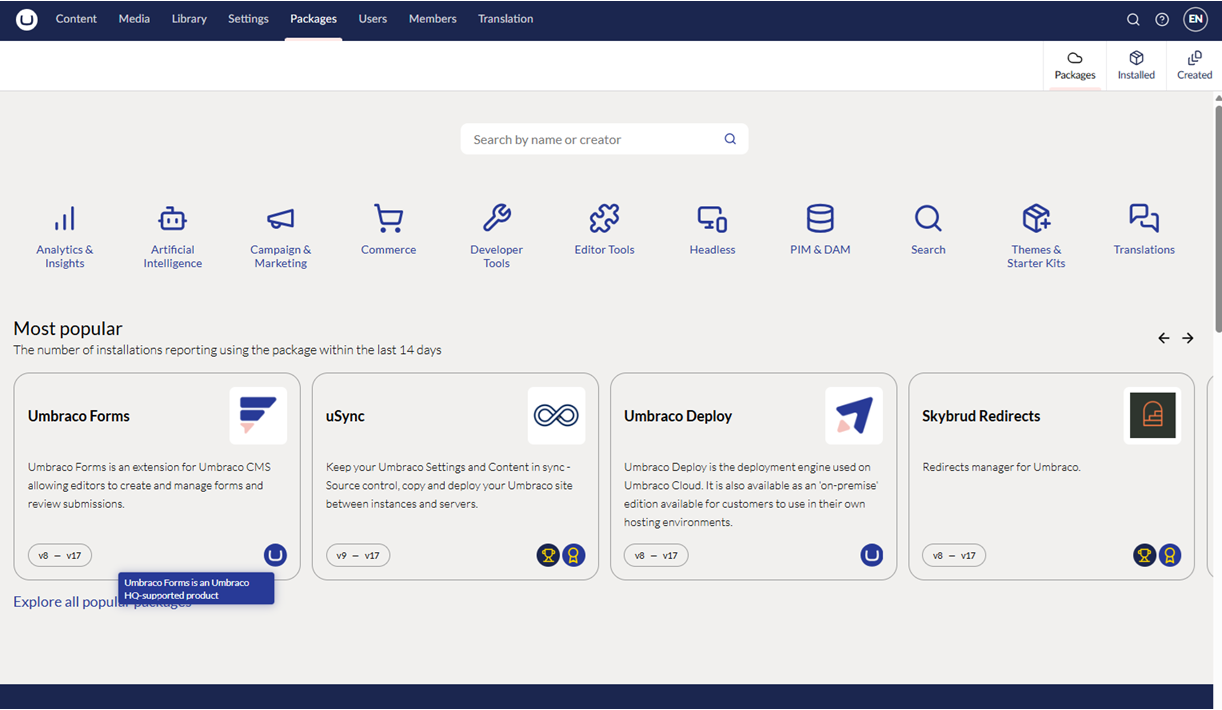Open the search magnifier in top bar

tap(1133, 19)
